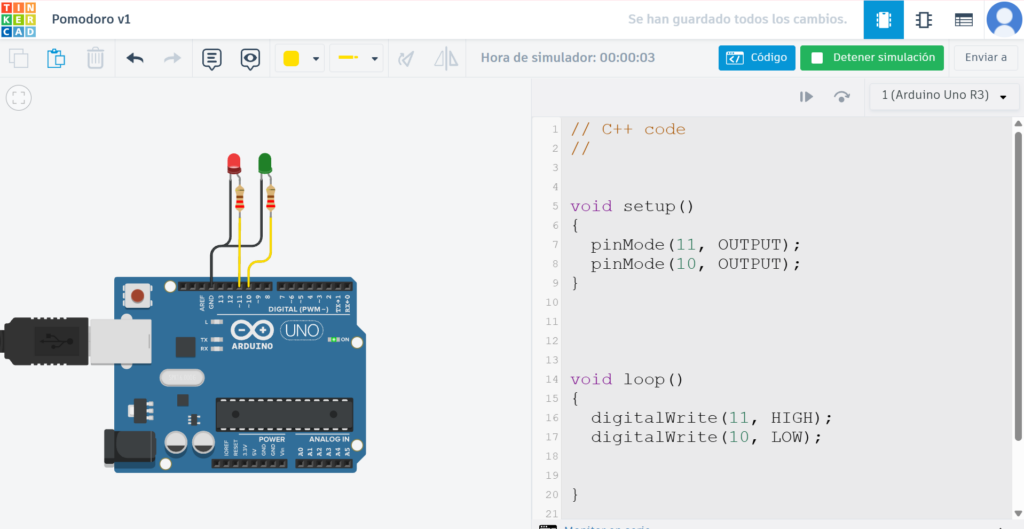1024x529 pixels.
Task: Open the user profile avatar
Action: 1003,19
